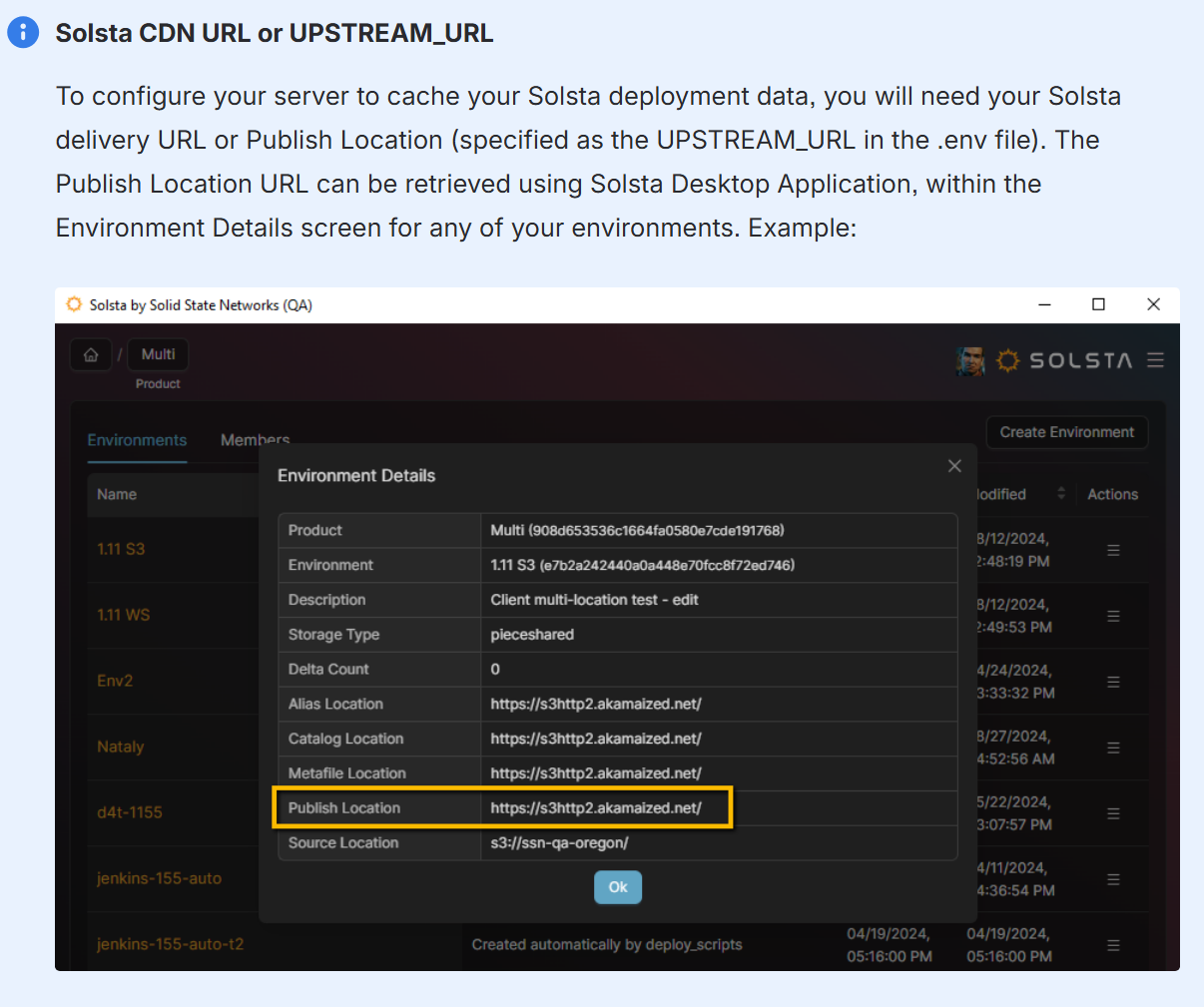
Task: Open actions menu for jenkins-155-auto row
Action: [x=1113, y=879]
